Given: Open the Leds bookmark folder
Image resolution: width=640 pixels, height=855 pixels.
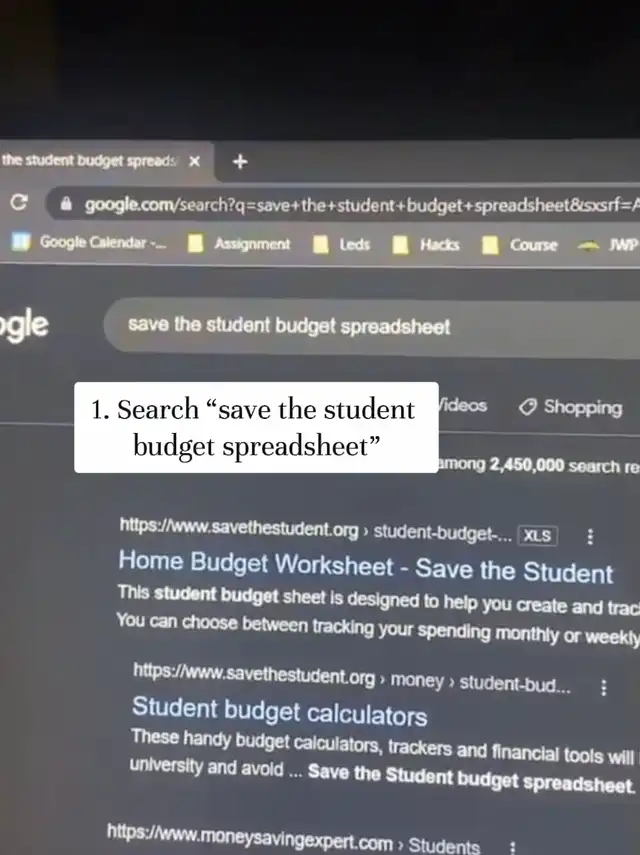Looking at the screenshot, I should click(341, 244).
